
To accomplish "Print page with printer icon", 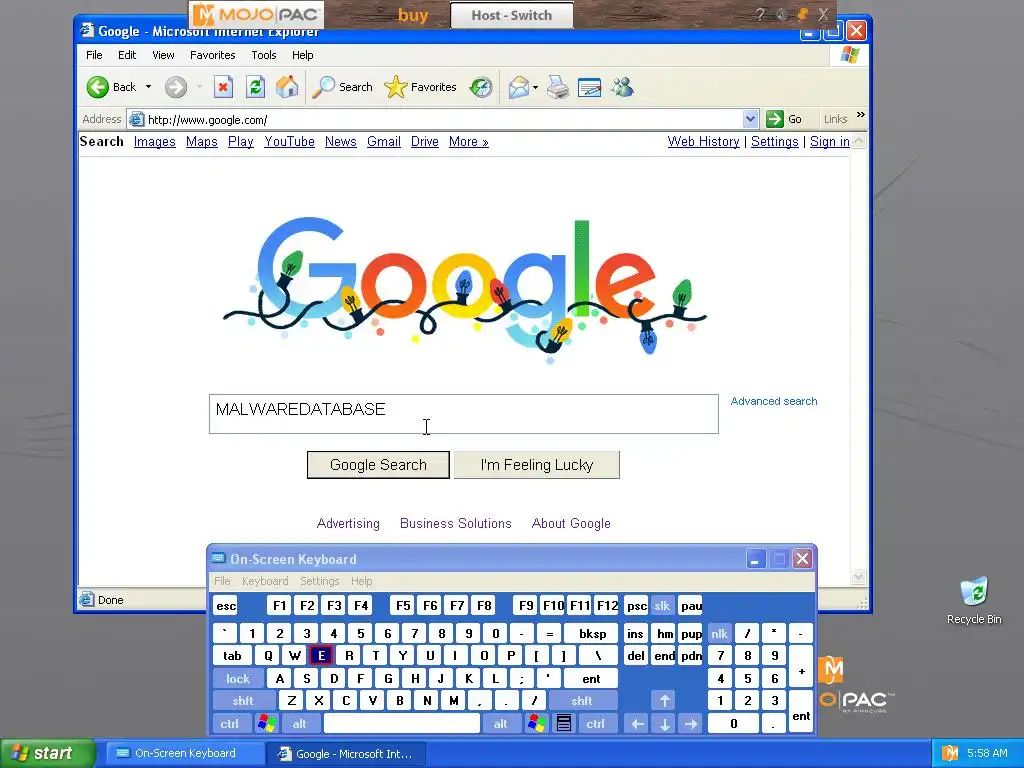I will (x=558, y=87).
